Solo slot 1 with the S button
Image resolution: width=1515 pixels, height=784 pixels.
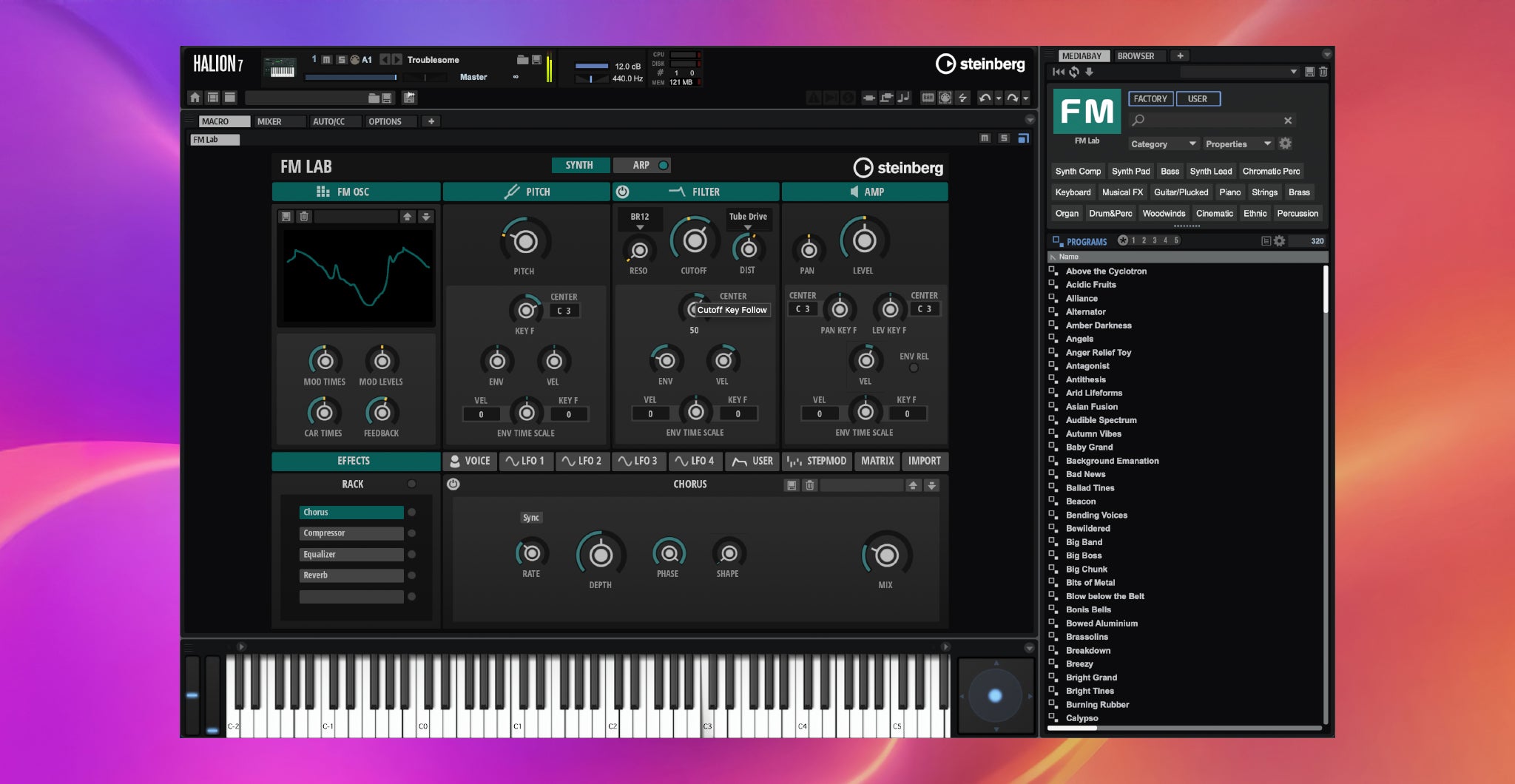[341, 60]
